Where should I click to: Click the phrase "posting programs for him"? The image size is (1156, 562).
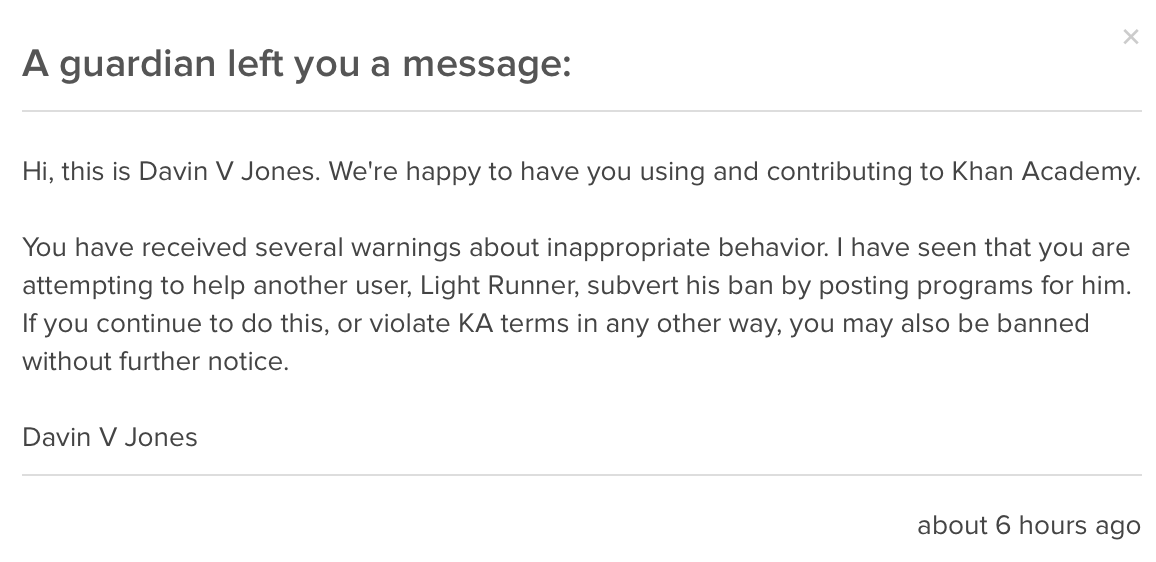974,285
